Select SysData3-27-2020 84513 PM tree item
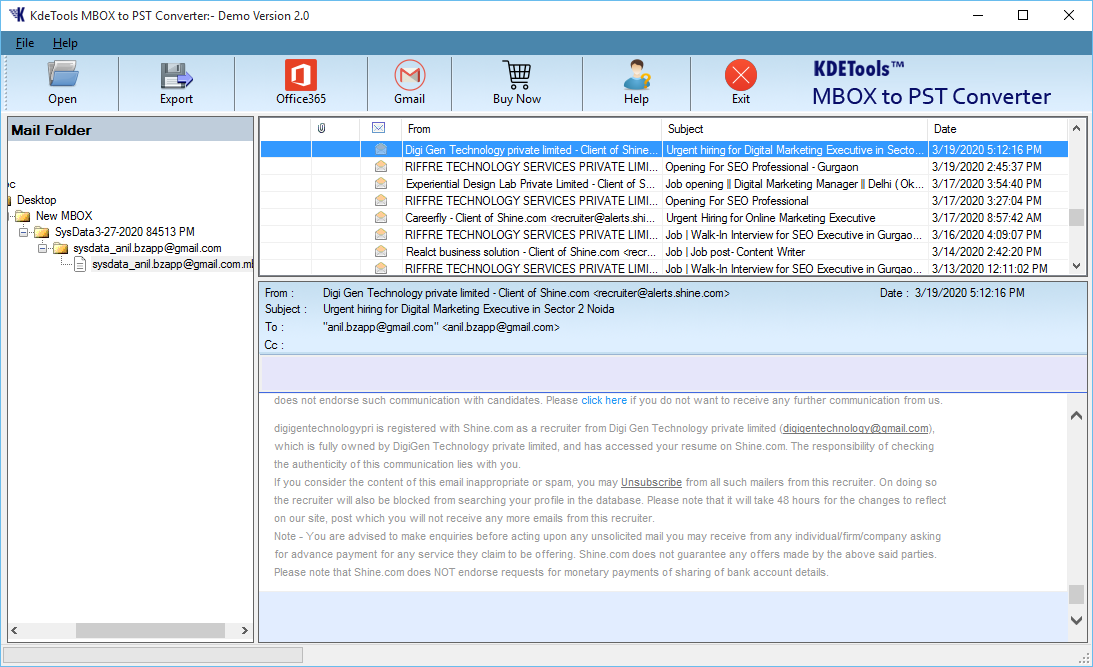 (125, 232)
